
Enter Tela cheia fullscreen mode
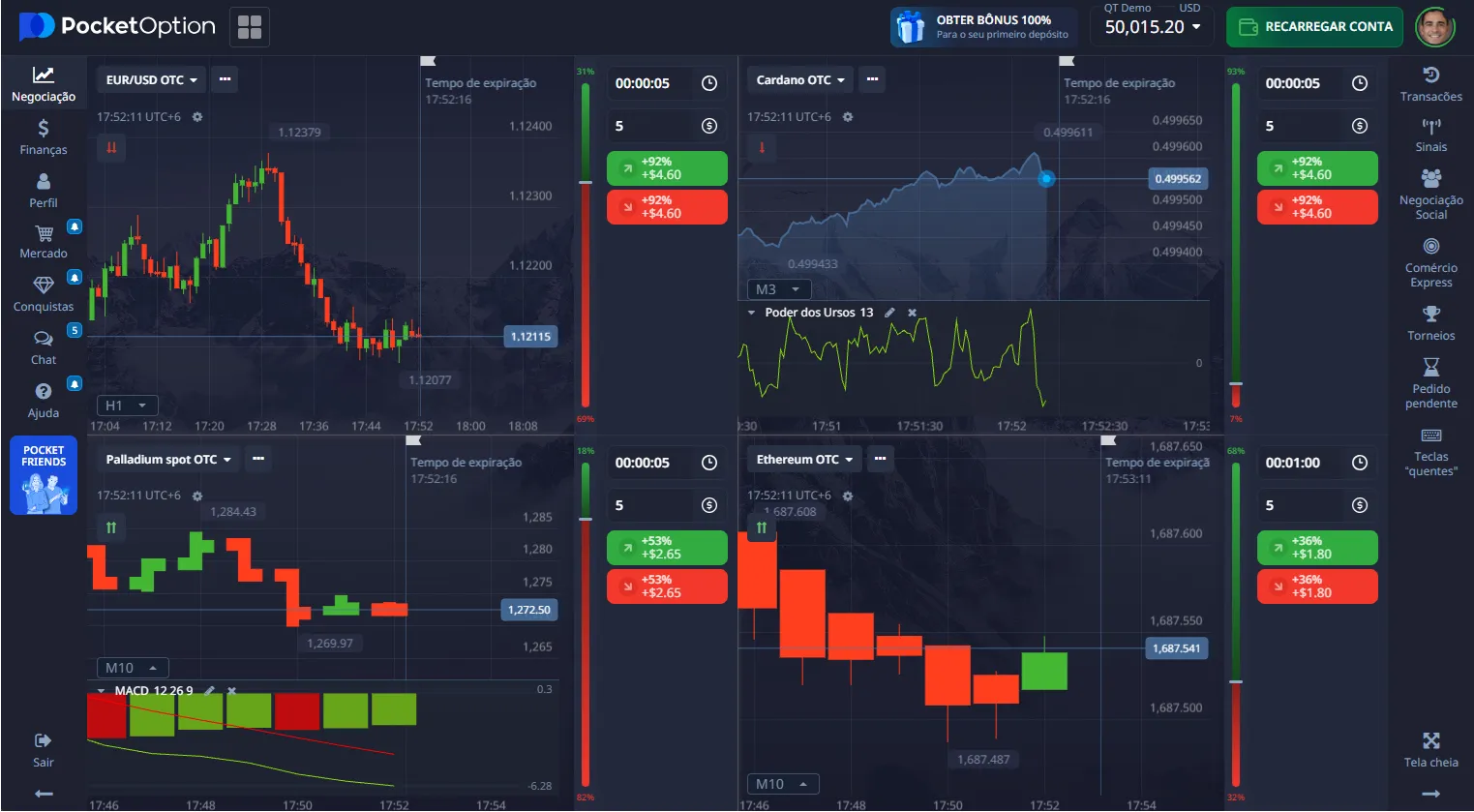(1430, 750)
